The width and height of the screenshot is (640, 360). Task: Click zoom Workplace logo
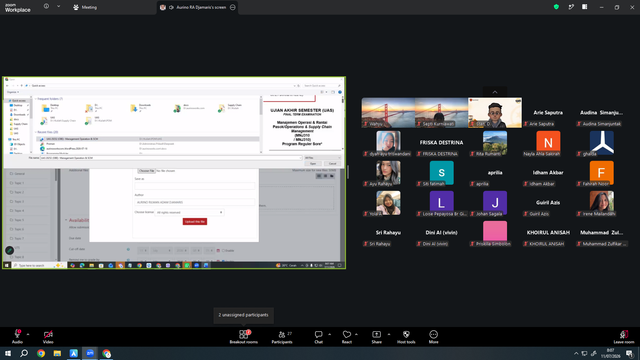tap(17, 7)
